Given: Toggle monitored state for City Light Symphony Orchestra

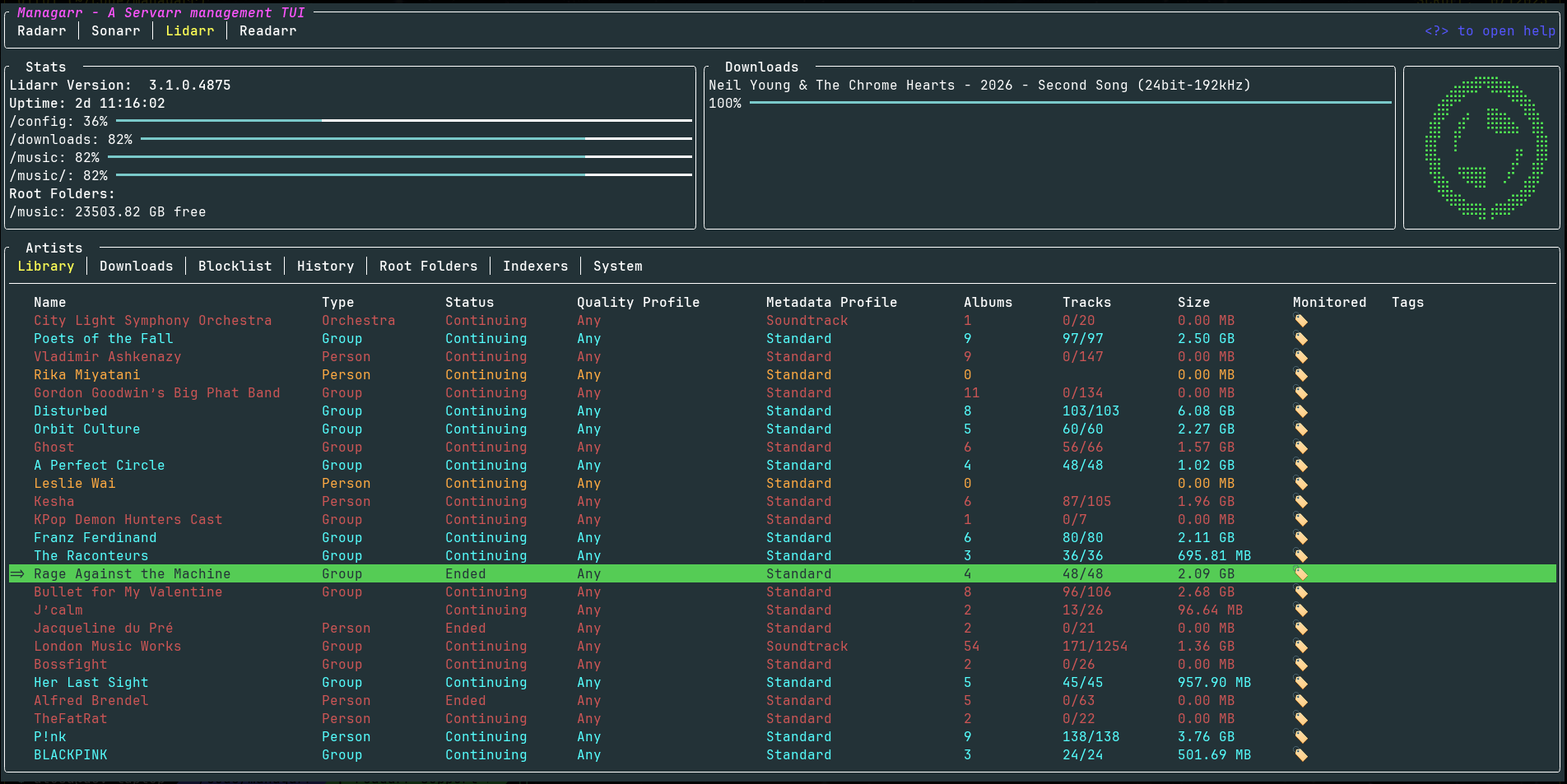Looking at the screenshot, I should coord(1300,321).
